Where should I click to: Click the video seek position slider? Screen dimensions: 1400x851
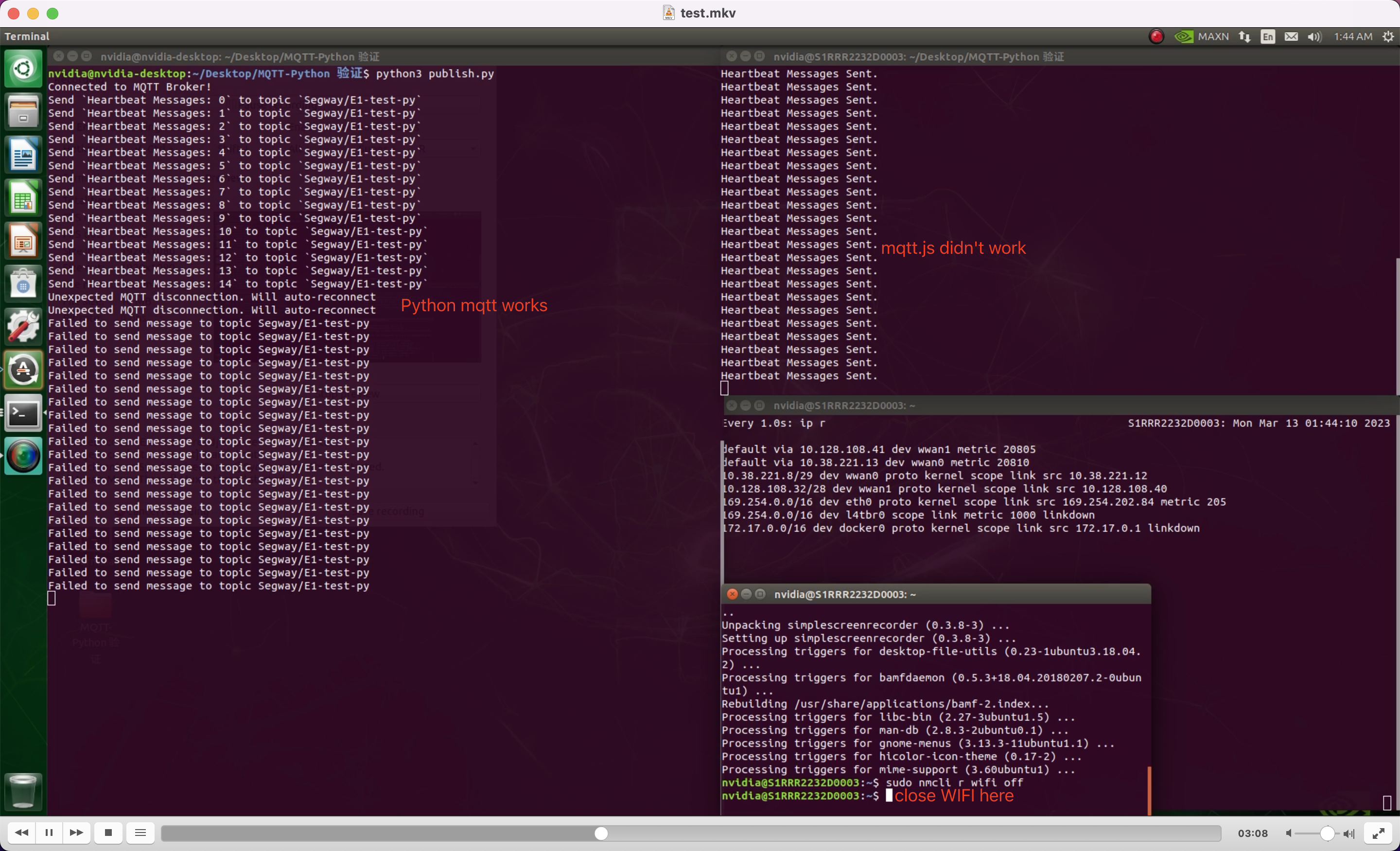(601, 833)
